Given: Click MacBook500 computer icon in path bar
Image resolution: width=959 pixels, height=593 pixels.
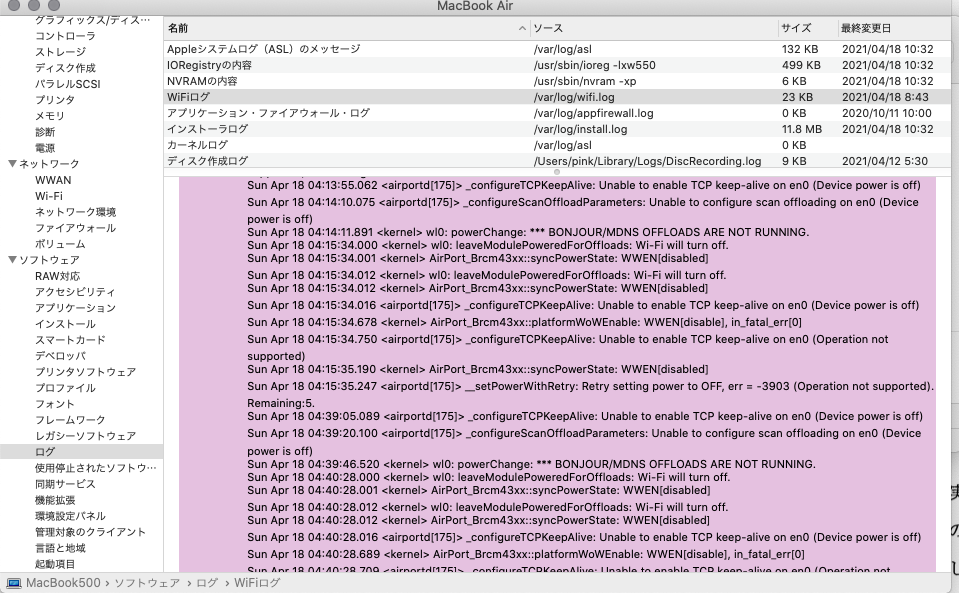Looking at the screenshot, I should [13, 583].
